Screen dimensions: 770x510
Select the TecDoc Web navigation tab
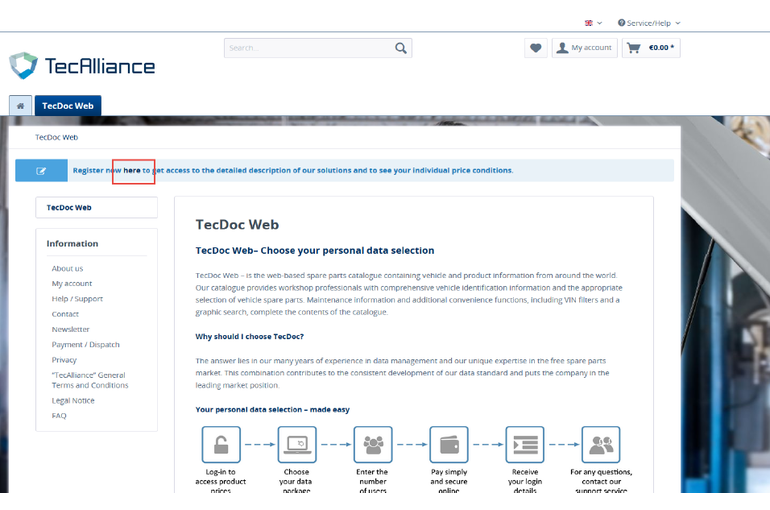pos(68,106)
